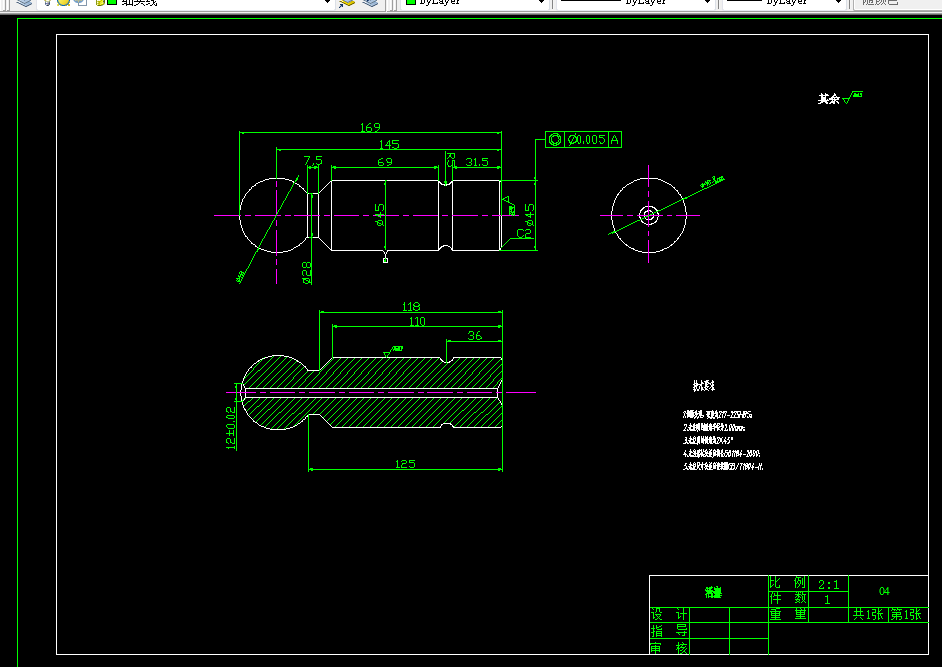Select the 69 dimension text
Image resolution: width=942 pixels, height=667 pixels.
pos(385,162)
